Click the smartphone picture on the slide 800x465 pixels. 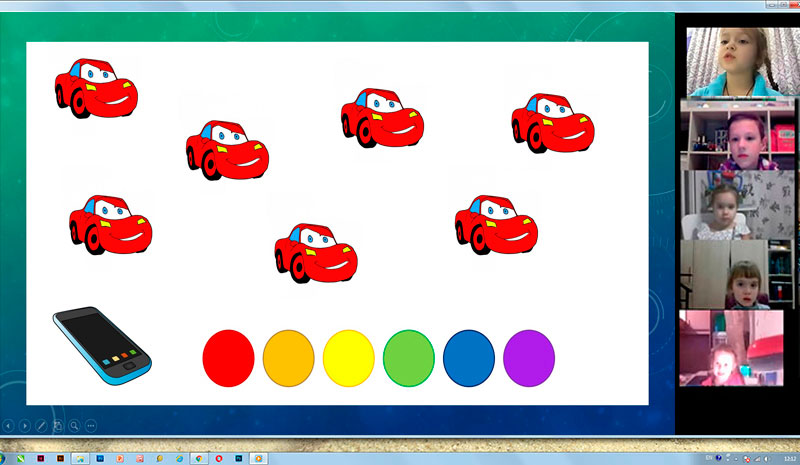[102, 346]
